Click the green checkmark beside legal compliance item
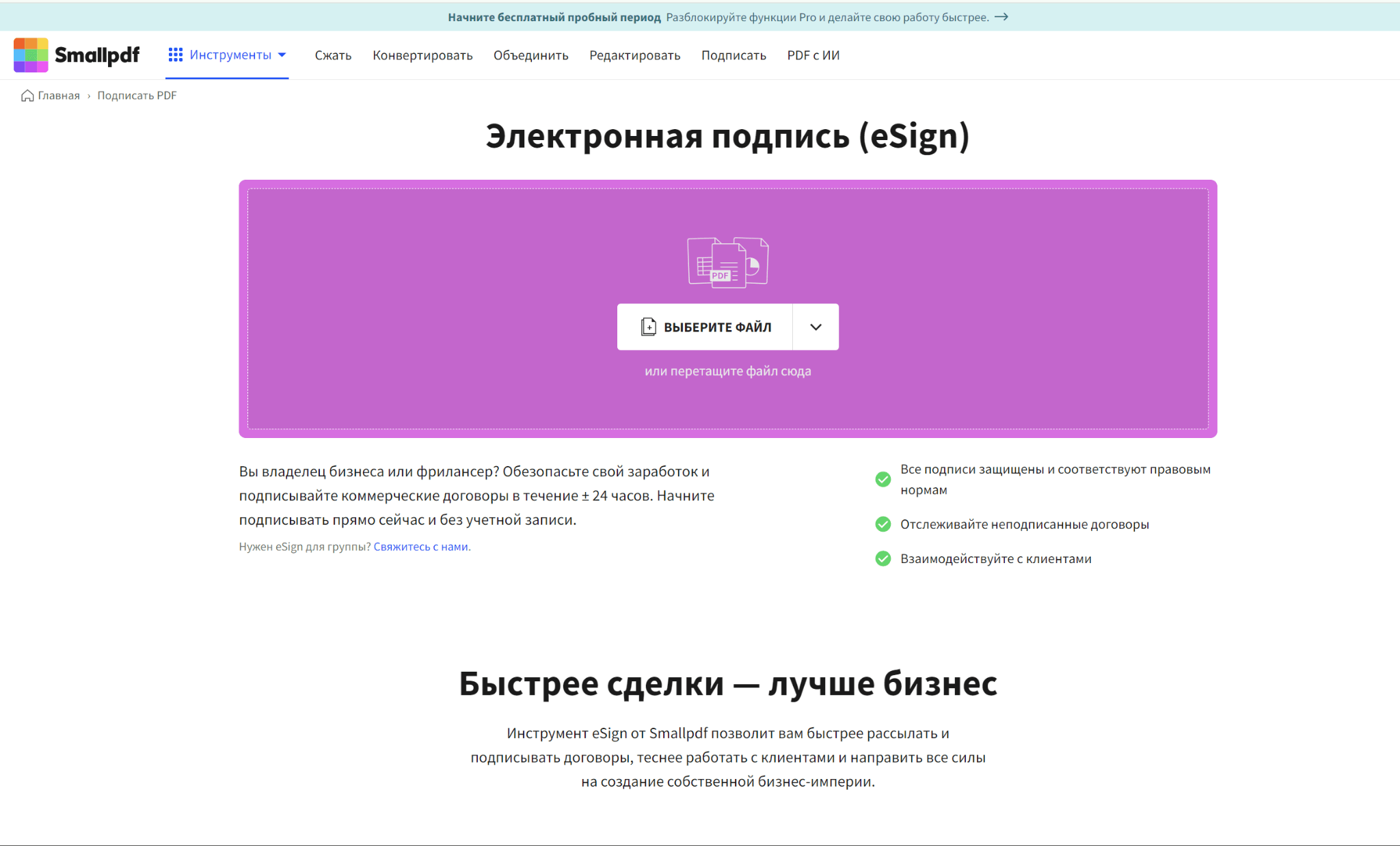 tap(882, 479)
